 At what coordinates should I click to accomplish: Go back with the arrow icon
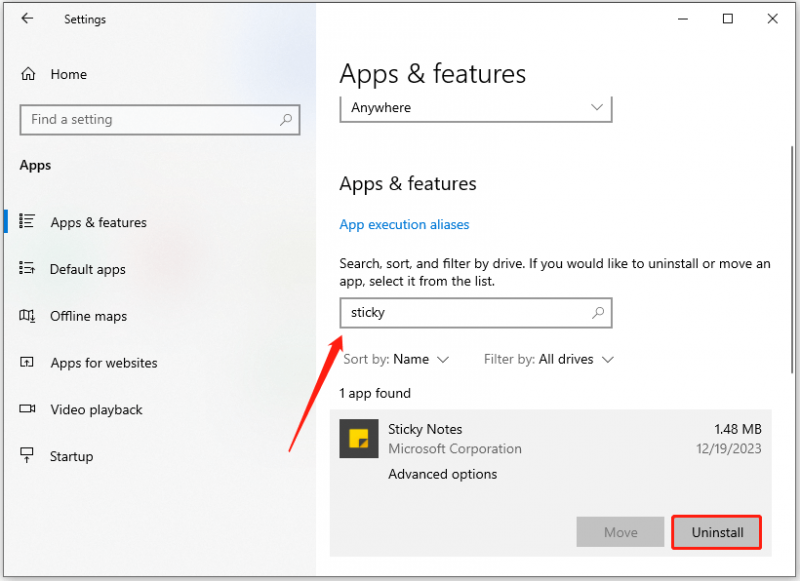[x=27, y=18]
